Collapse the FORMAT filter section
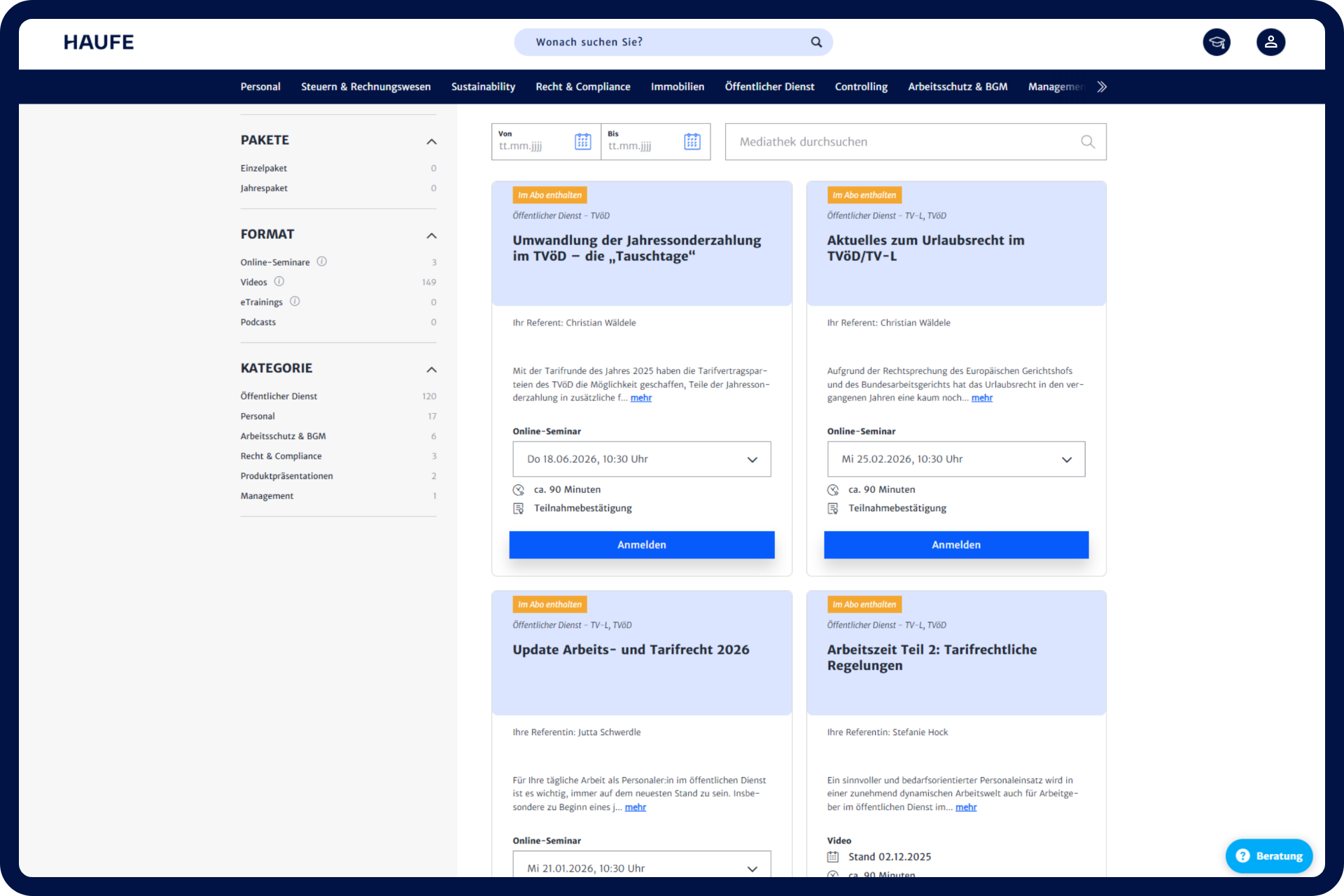 (431, 235)
